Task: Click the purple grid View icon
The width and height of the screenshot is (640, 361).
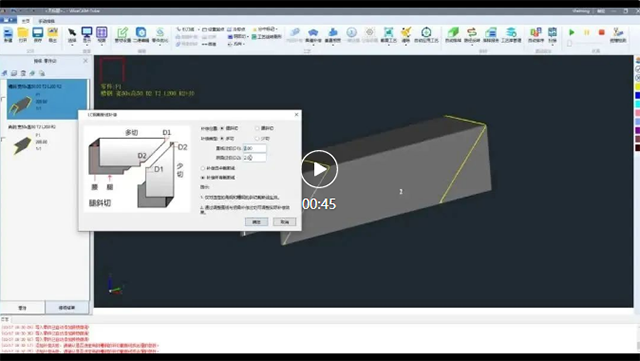Action: 102,33
